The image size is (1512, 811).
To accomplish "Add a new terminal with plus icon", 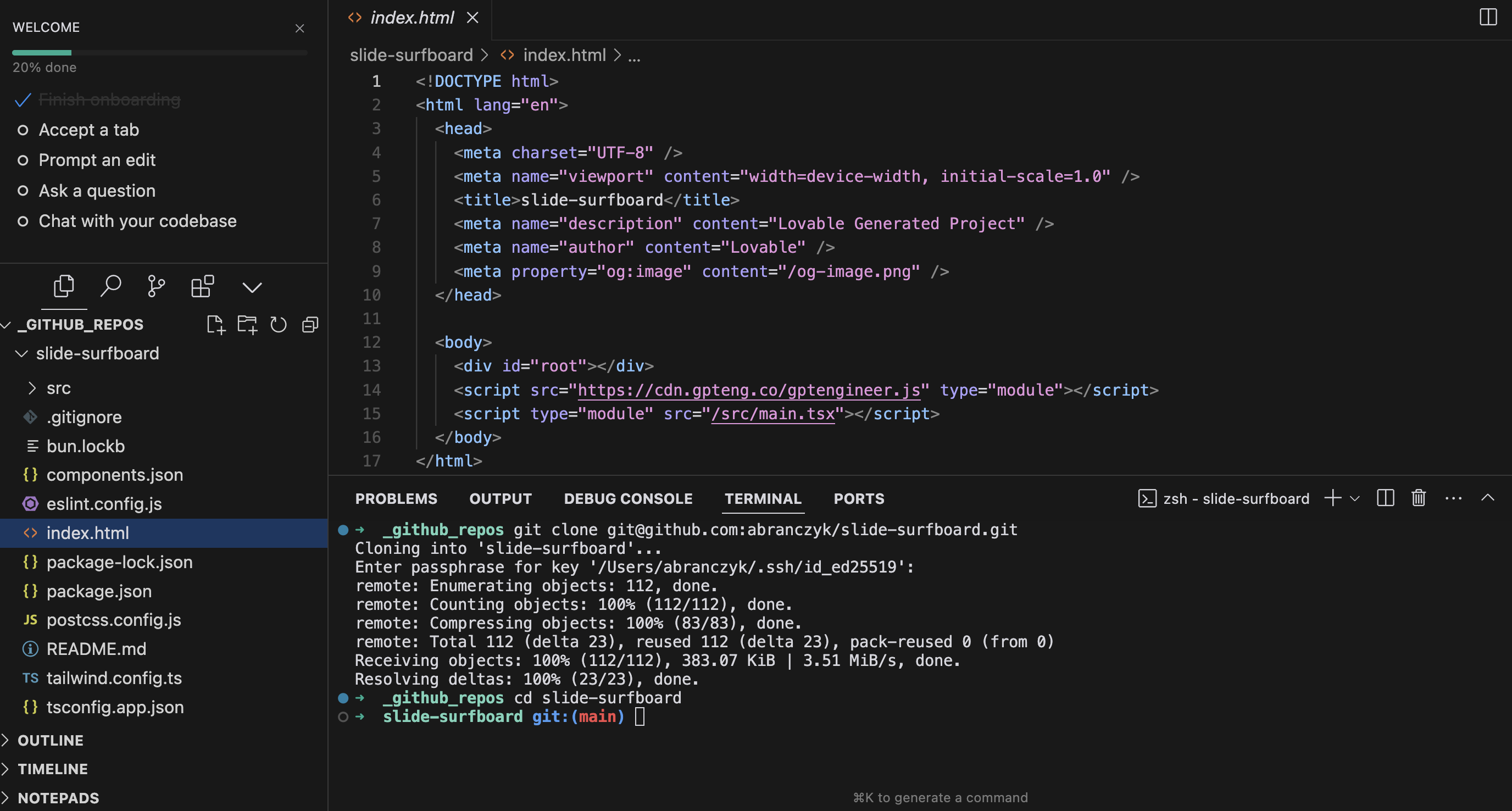I will [1333, 498].
